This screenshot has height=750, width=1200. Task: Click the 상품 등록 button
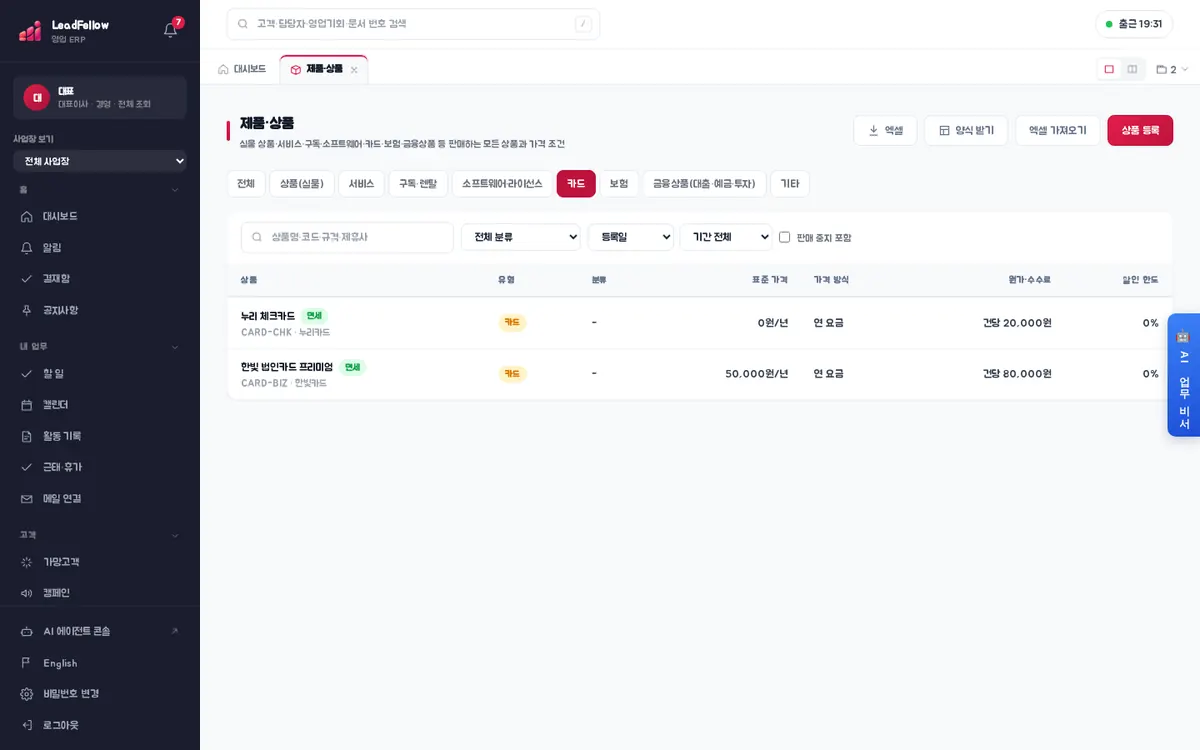pyautogui.click(x=1140, y=131)
